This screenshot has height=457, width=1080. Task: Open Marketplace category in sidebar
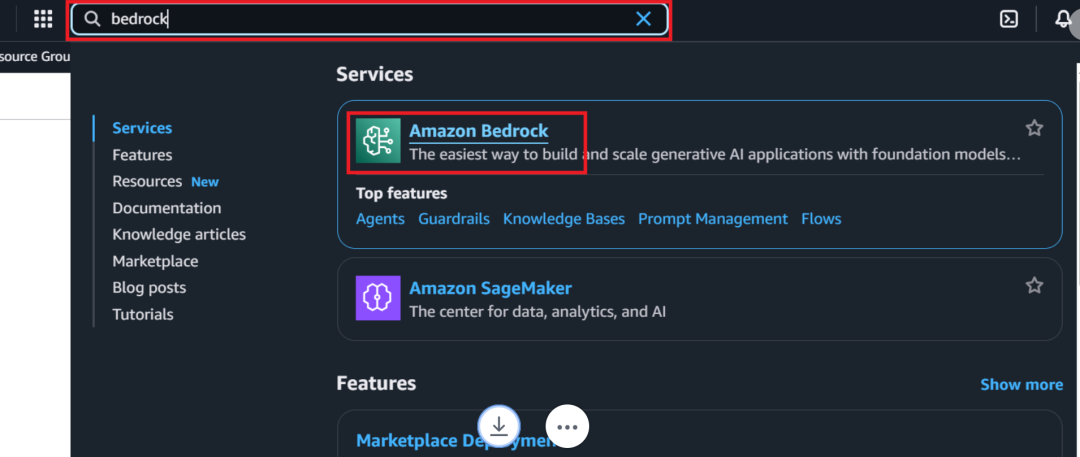click(155, 261)
